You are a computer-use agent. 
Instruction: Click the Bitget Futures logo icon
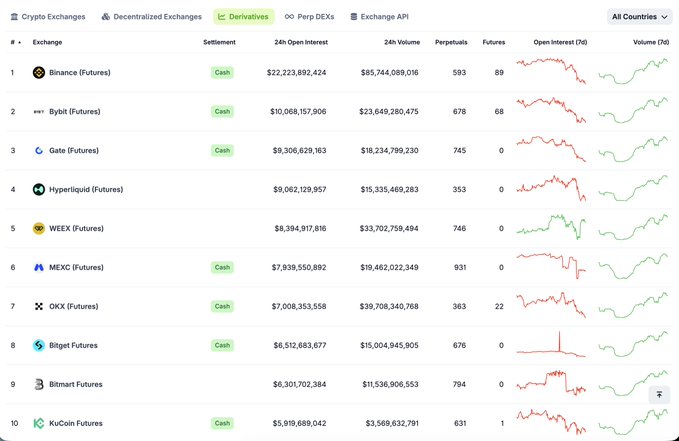pyautogui.click(x=39, y=345)
